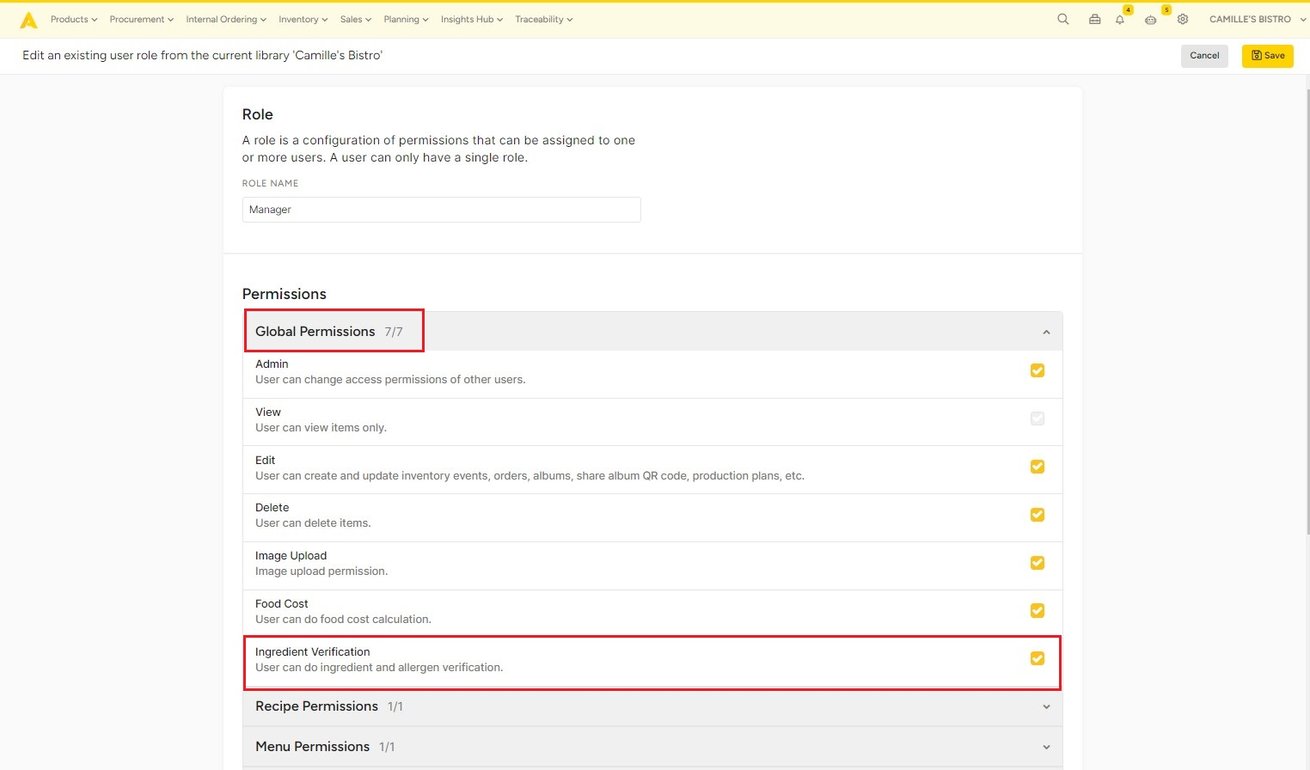
Task: Click the toolbox icon in header
Action: (1095, 19)
